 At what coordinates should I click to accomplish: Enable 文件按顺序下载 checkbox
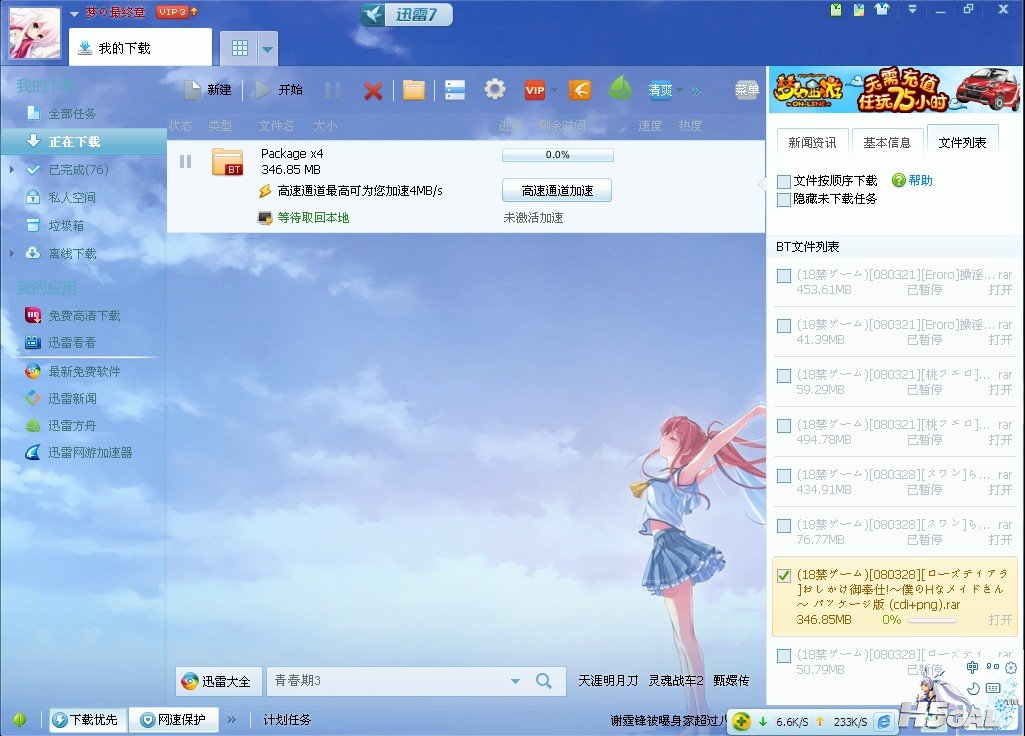pyautogui.click(x=784, y=181)
